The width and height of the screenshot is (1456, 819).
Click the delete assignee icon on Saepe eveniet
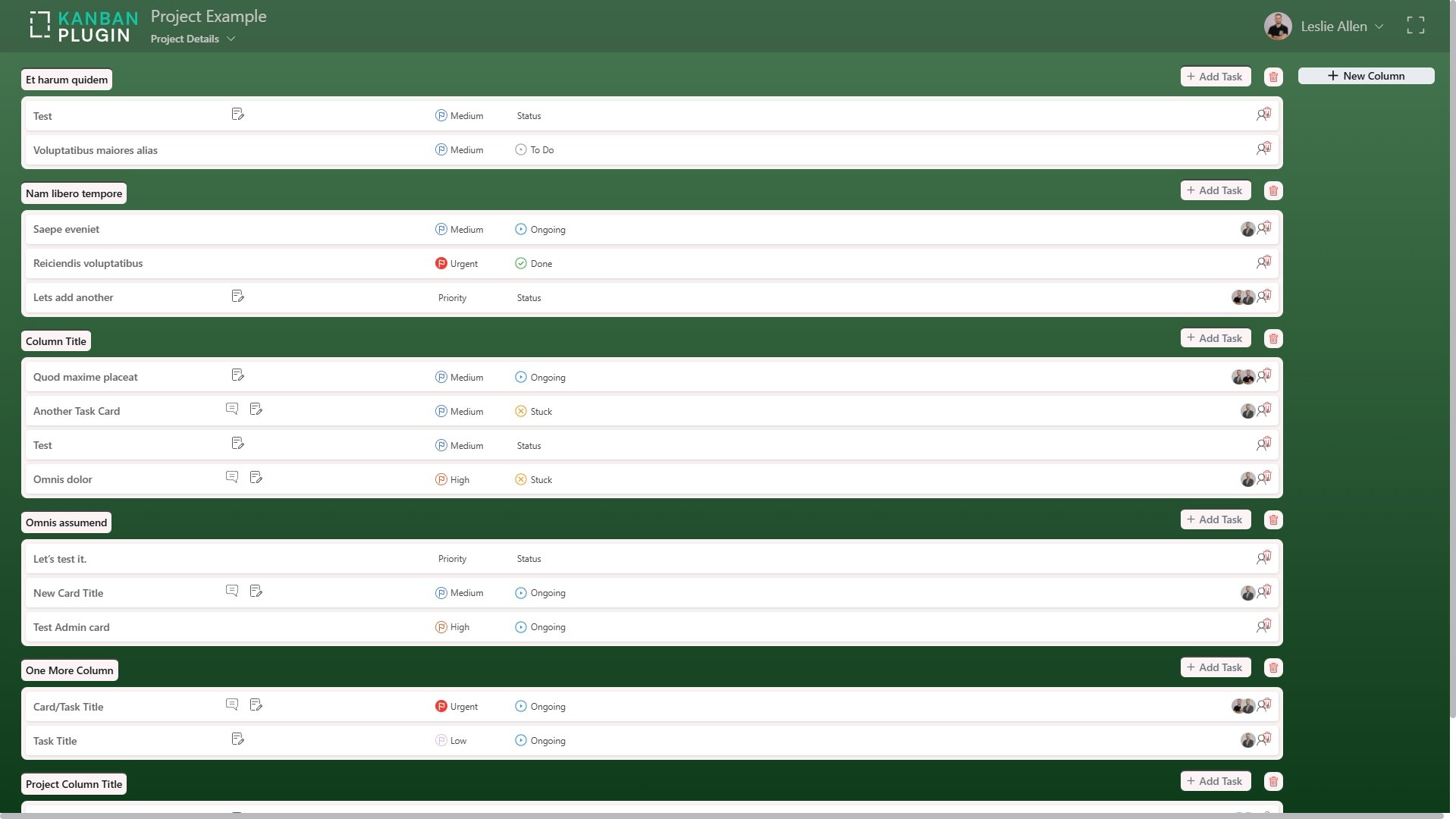pos(1264,227)
